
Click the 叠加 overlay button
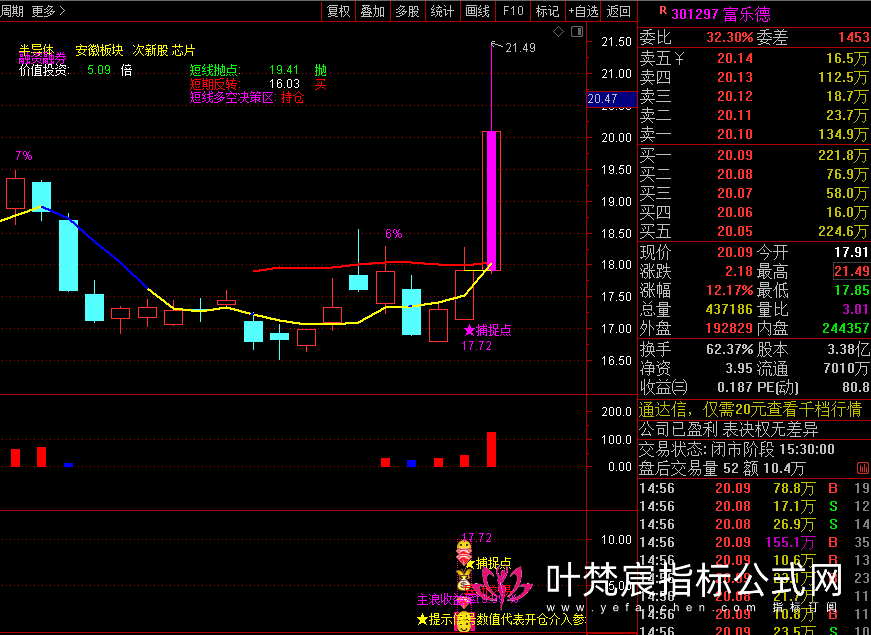pos(372,11)
